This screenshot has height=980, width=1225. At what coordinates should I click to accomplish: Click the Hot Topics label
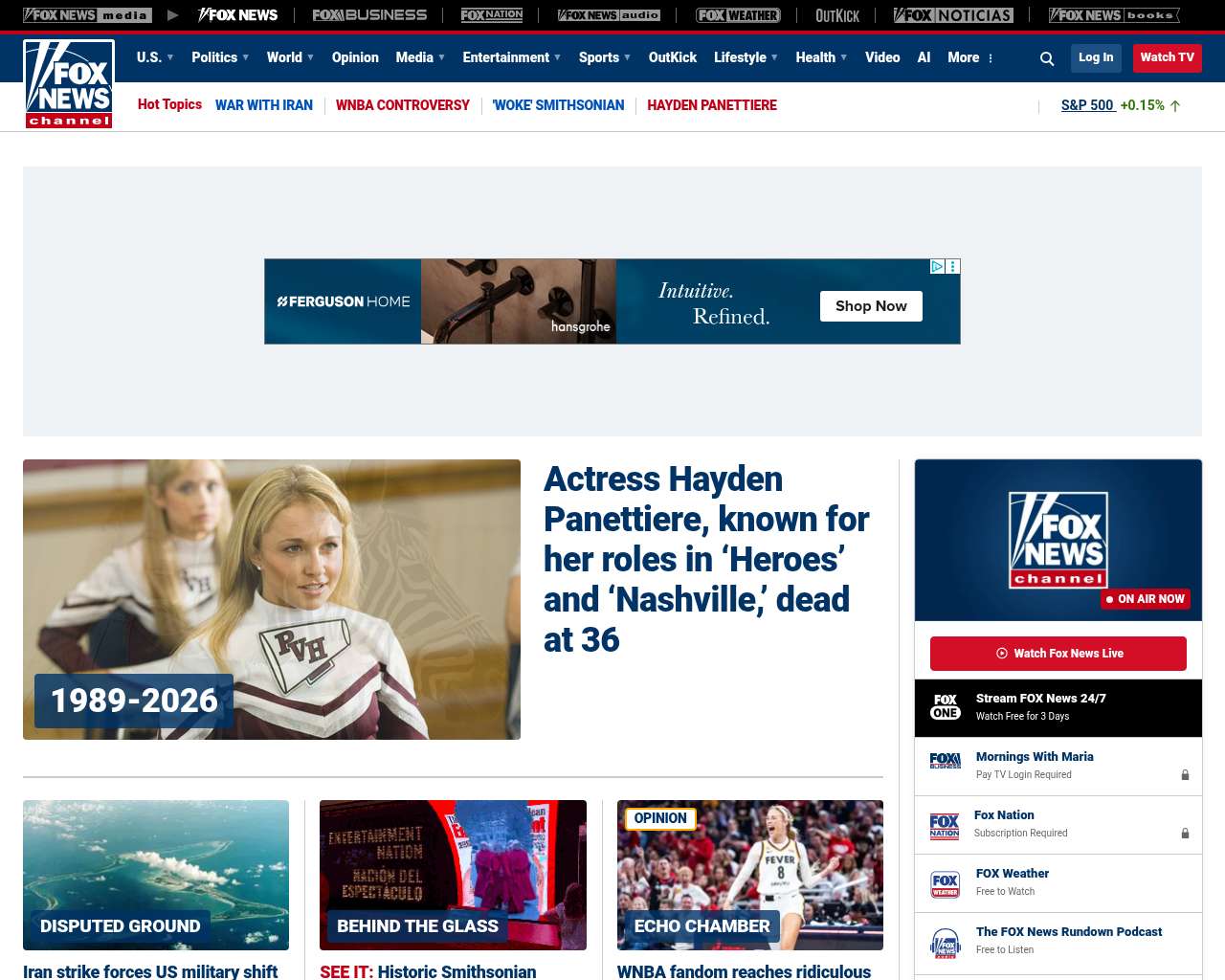(x=169, y=104)
